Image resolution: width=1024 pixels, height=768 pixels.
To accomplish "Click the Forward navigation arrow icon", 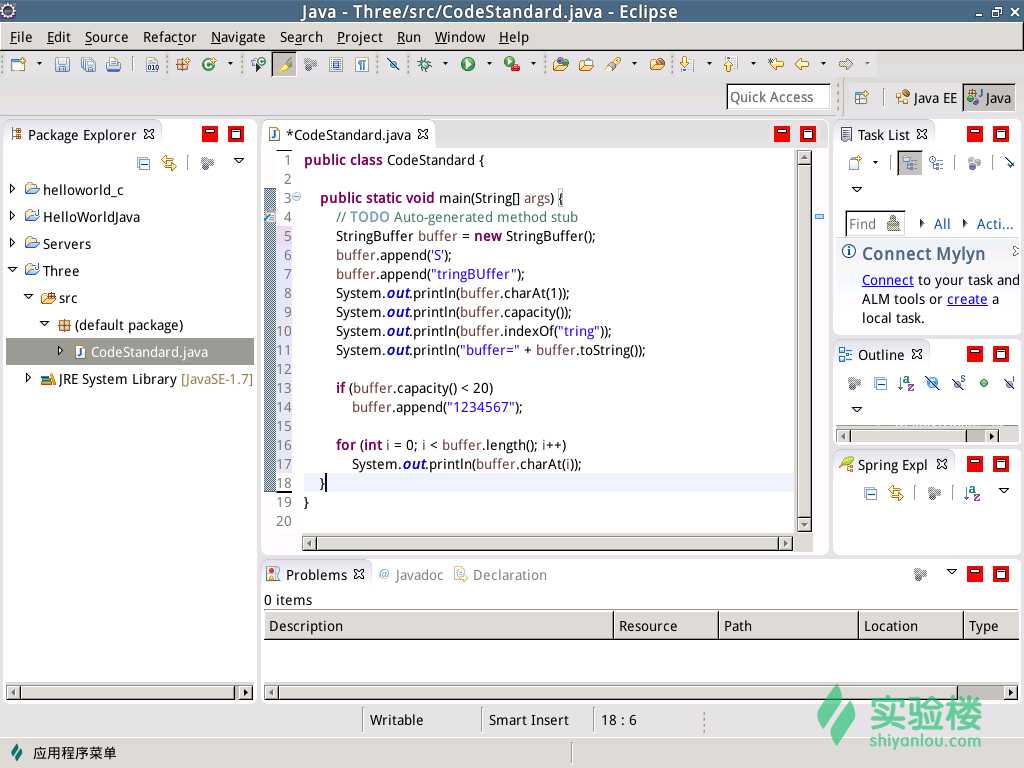I will (846, 64).
